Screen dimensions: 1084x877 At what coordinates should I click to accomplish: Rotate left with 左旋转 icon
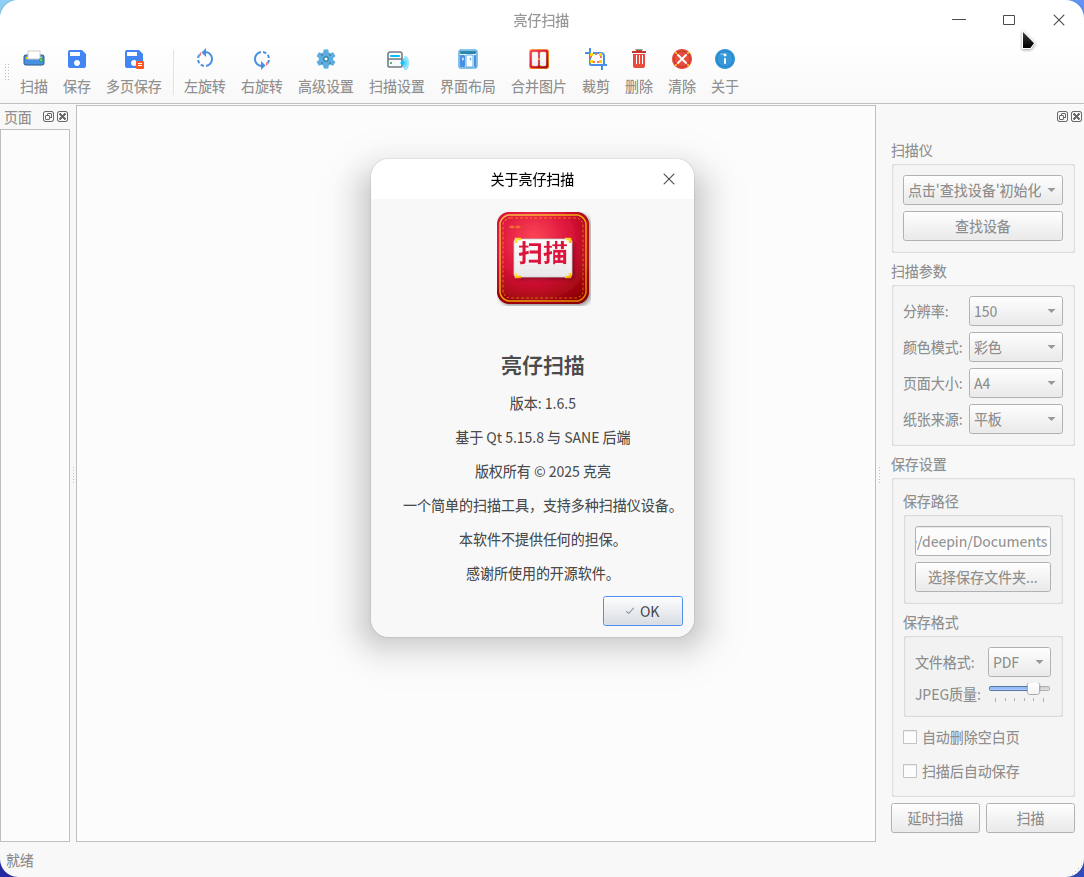point(205,71)
